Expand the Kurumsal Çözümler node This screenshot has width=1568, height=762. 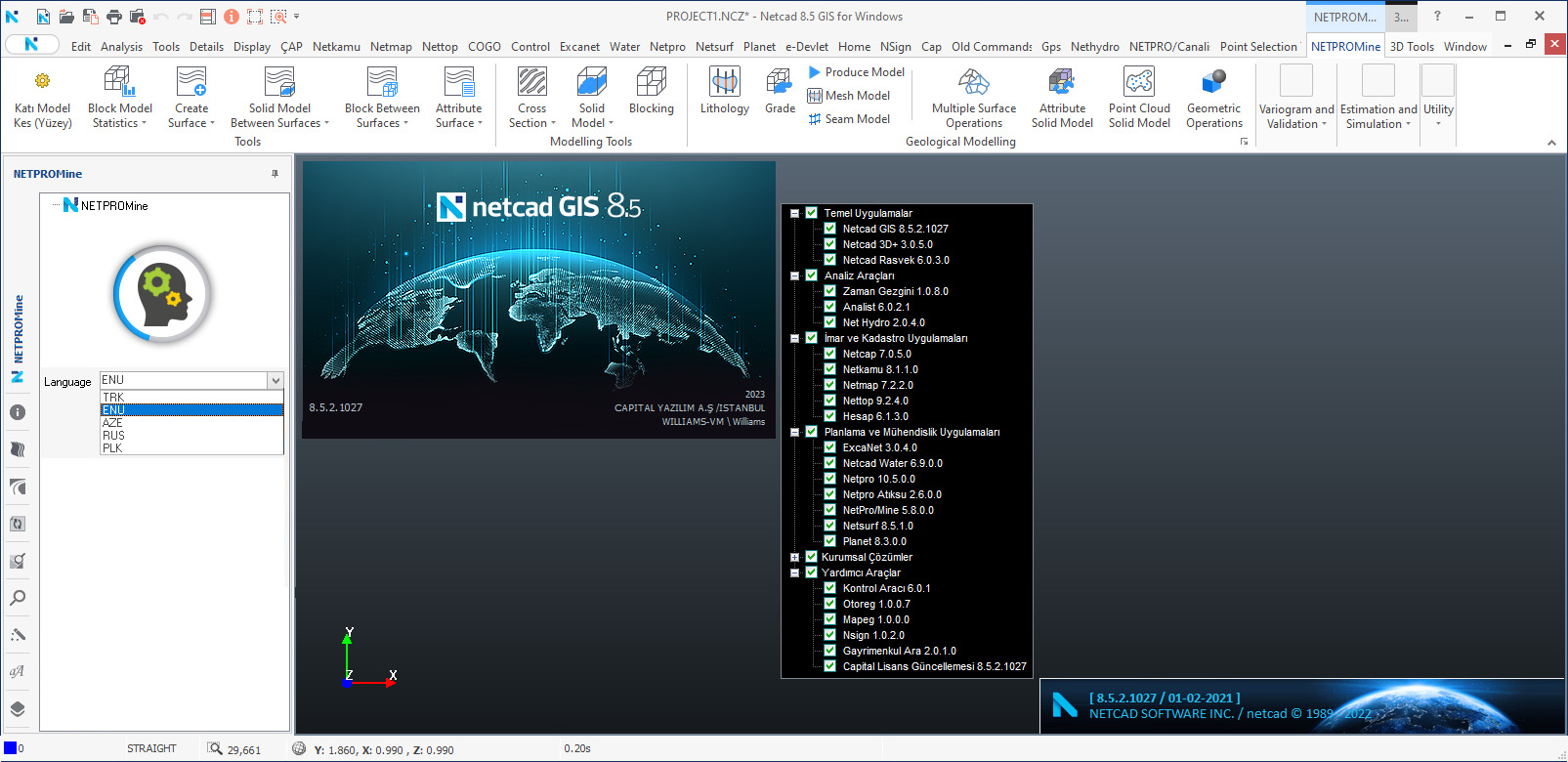coord(794,557)
